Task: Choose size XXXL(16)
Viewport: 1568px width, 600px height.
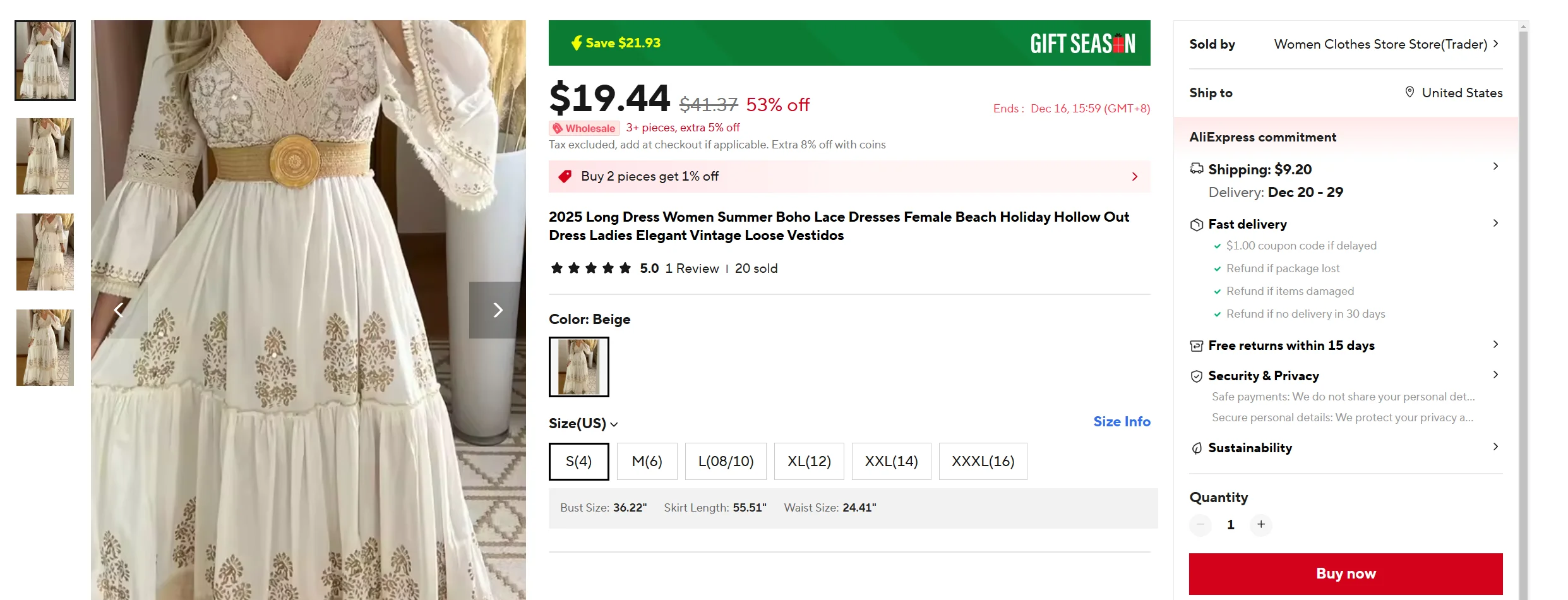Action: pyautogui.click(x=982, y=462)
